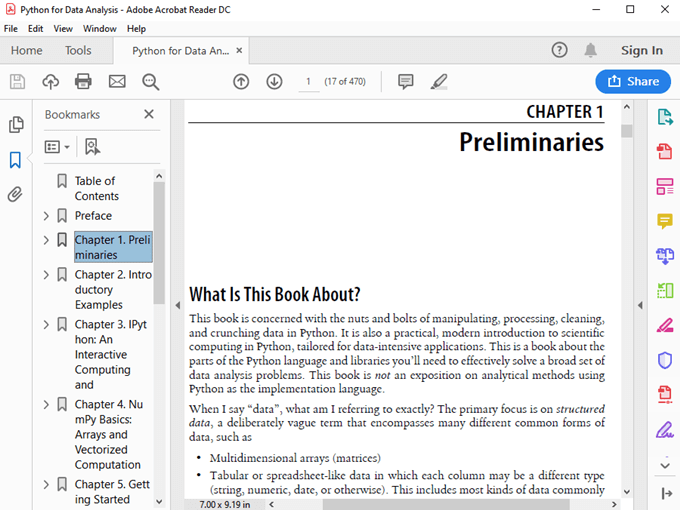
Task: Show more tools with the down chevron
Action: pos(665,466)
